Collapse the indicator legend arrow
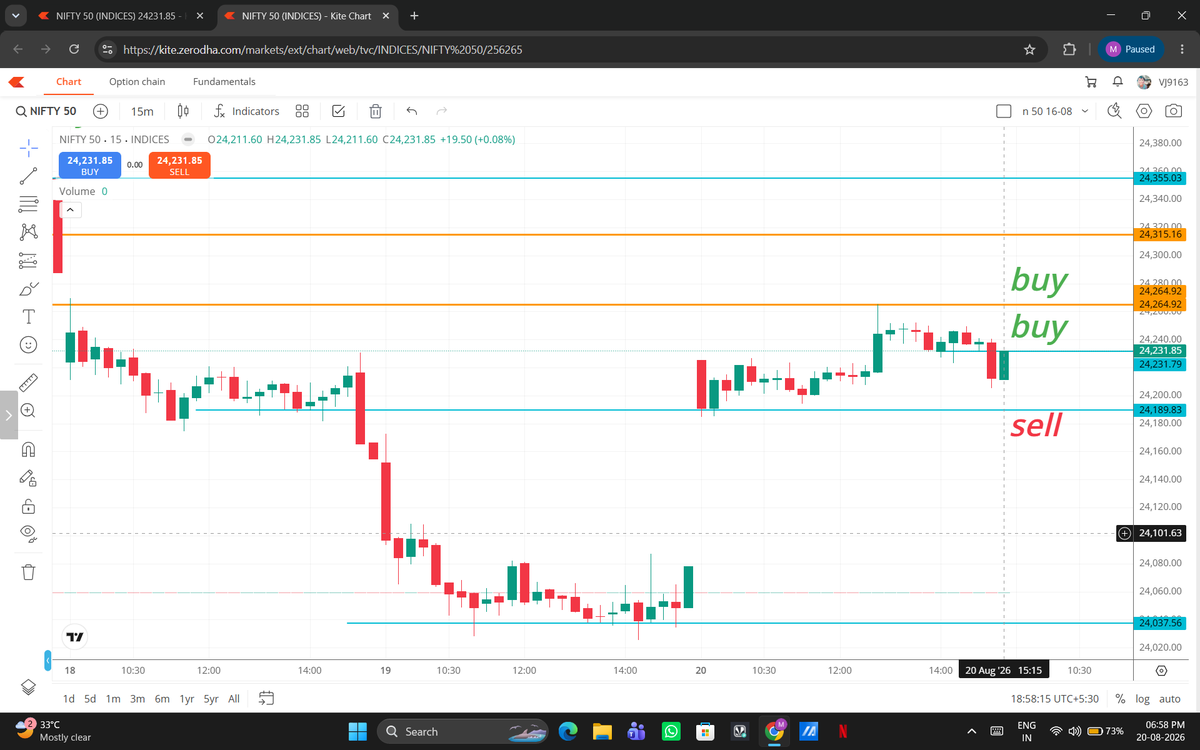This screenshot has width=1200, height=750. point(70,210)
